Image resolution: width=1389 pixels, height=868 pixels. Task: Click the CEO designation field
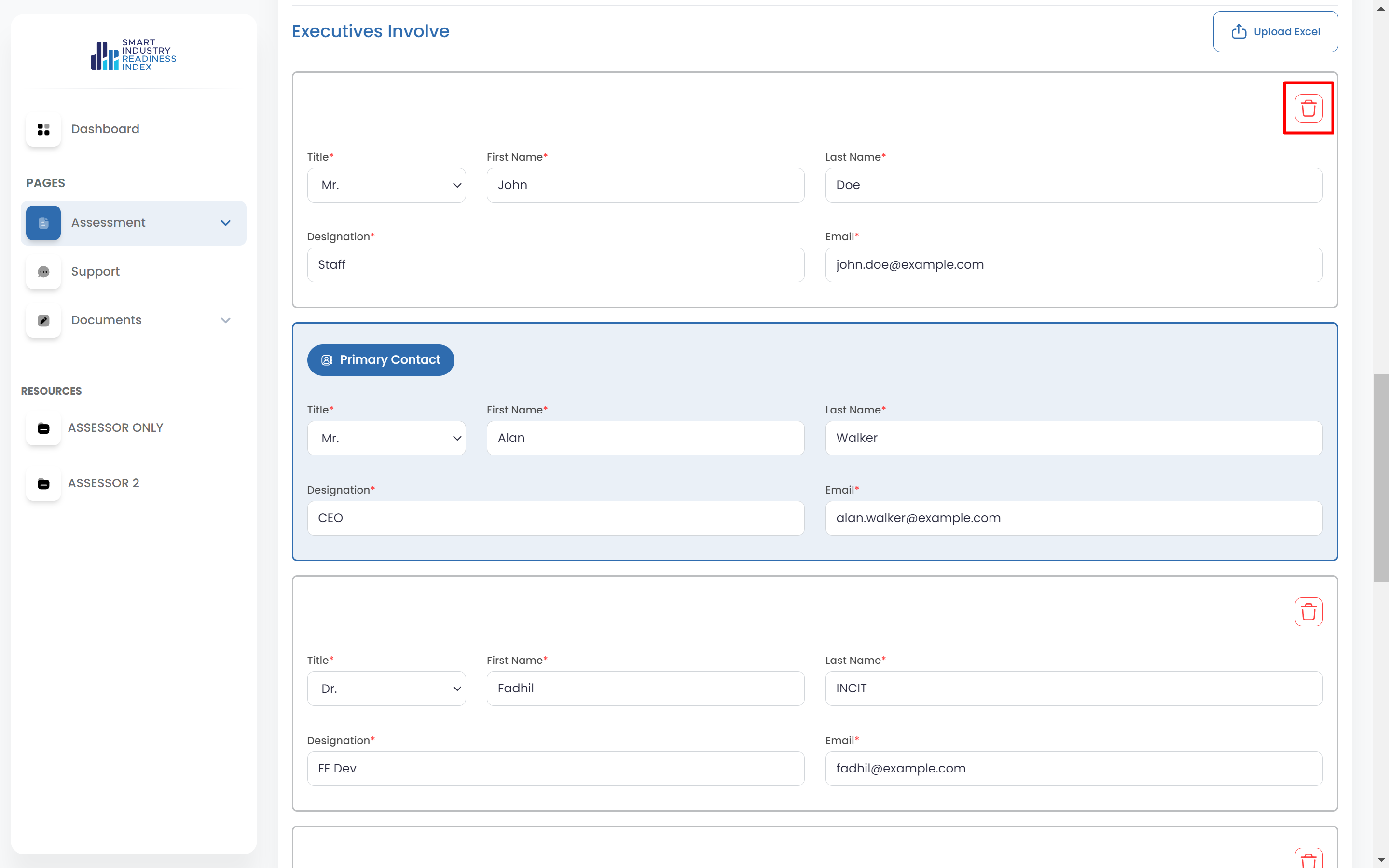(555, 518)
